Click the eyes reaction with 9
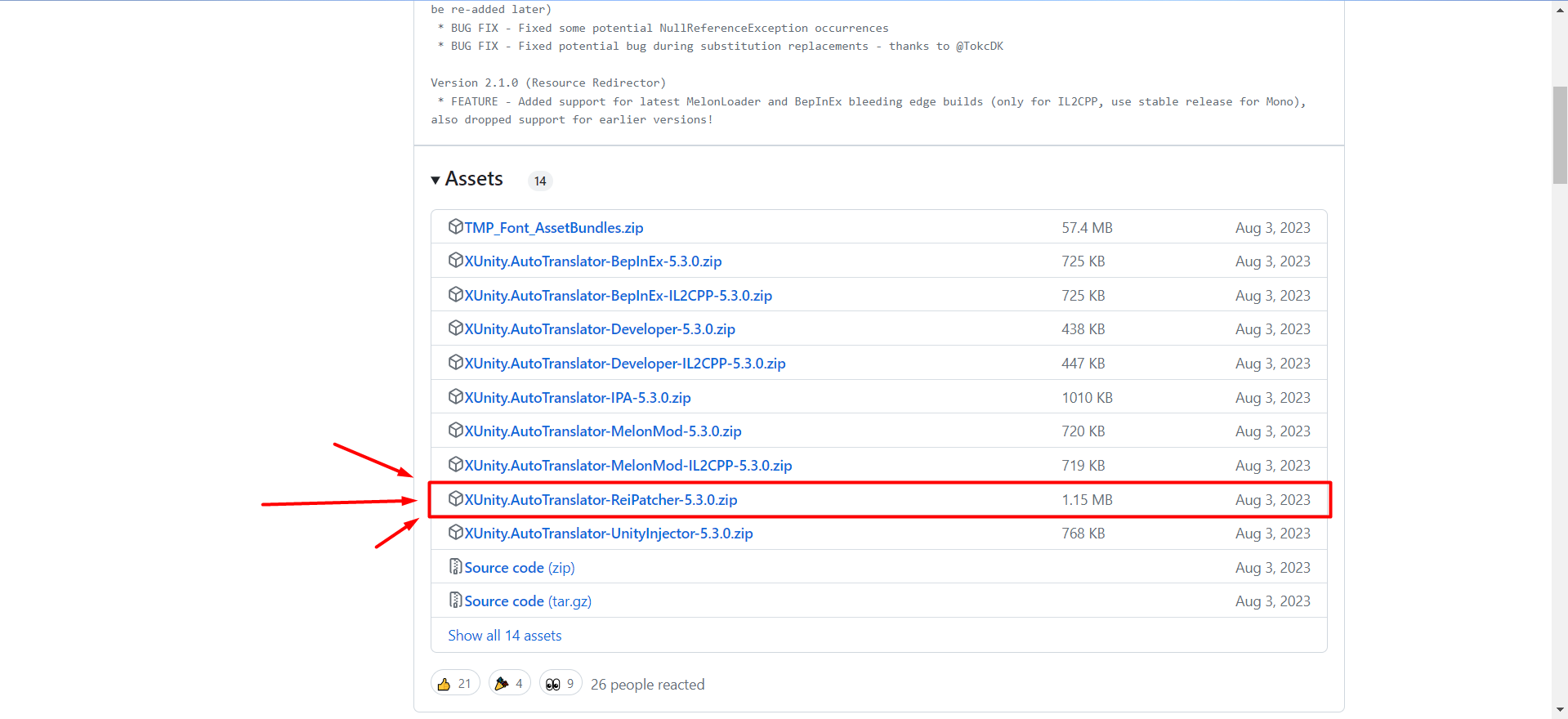Viewport: 1568px width, 719px height. (561, 684)
